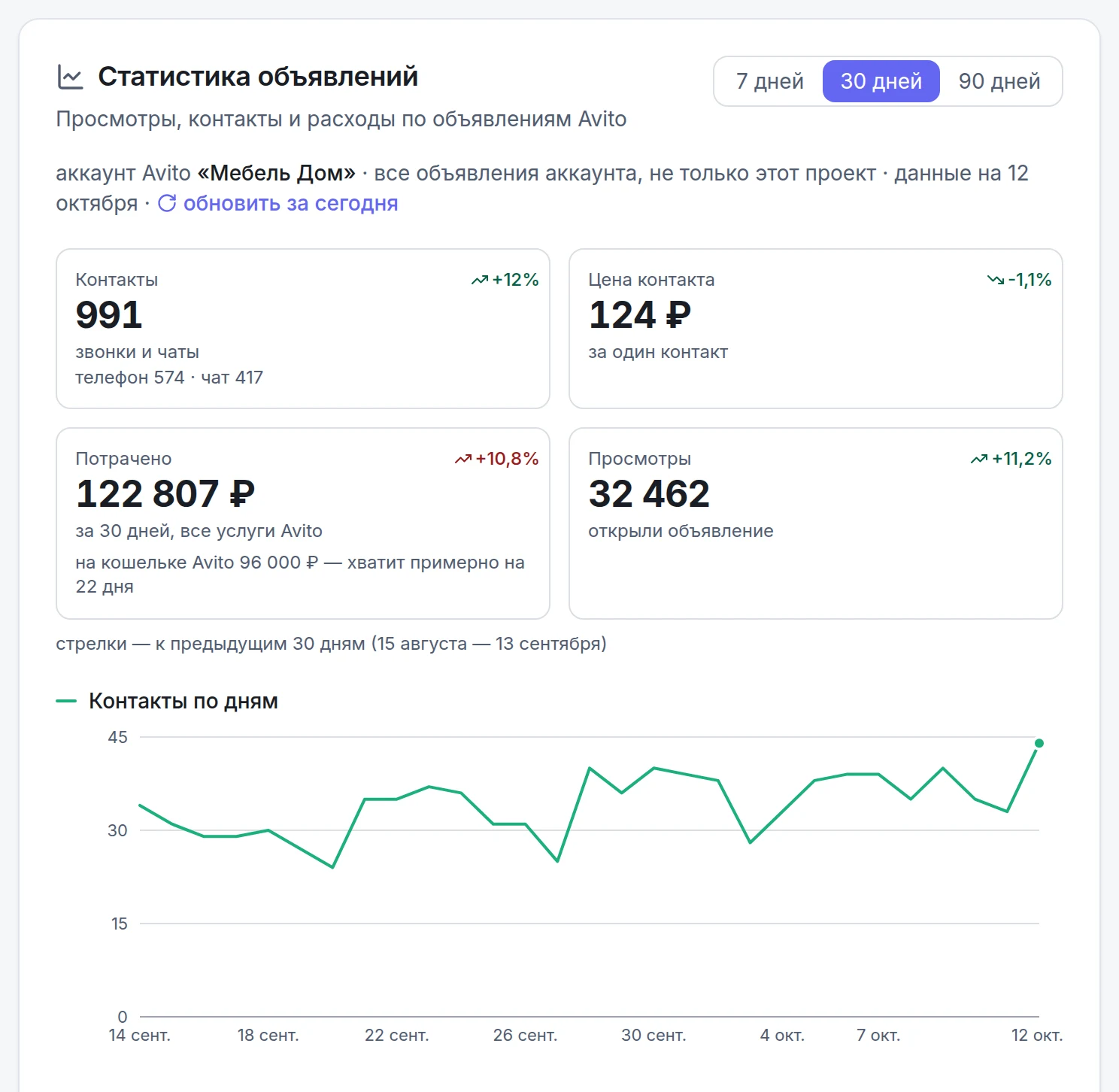This screenshot has width=1119, height=1092.
Task: Click the comparison footnote about 15 августа — 13 сентября
Action: tap(331, 644)
